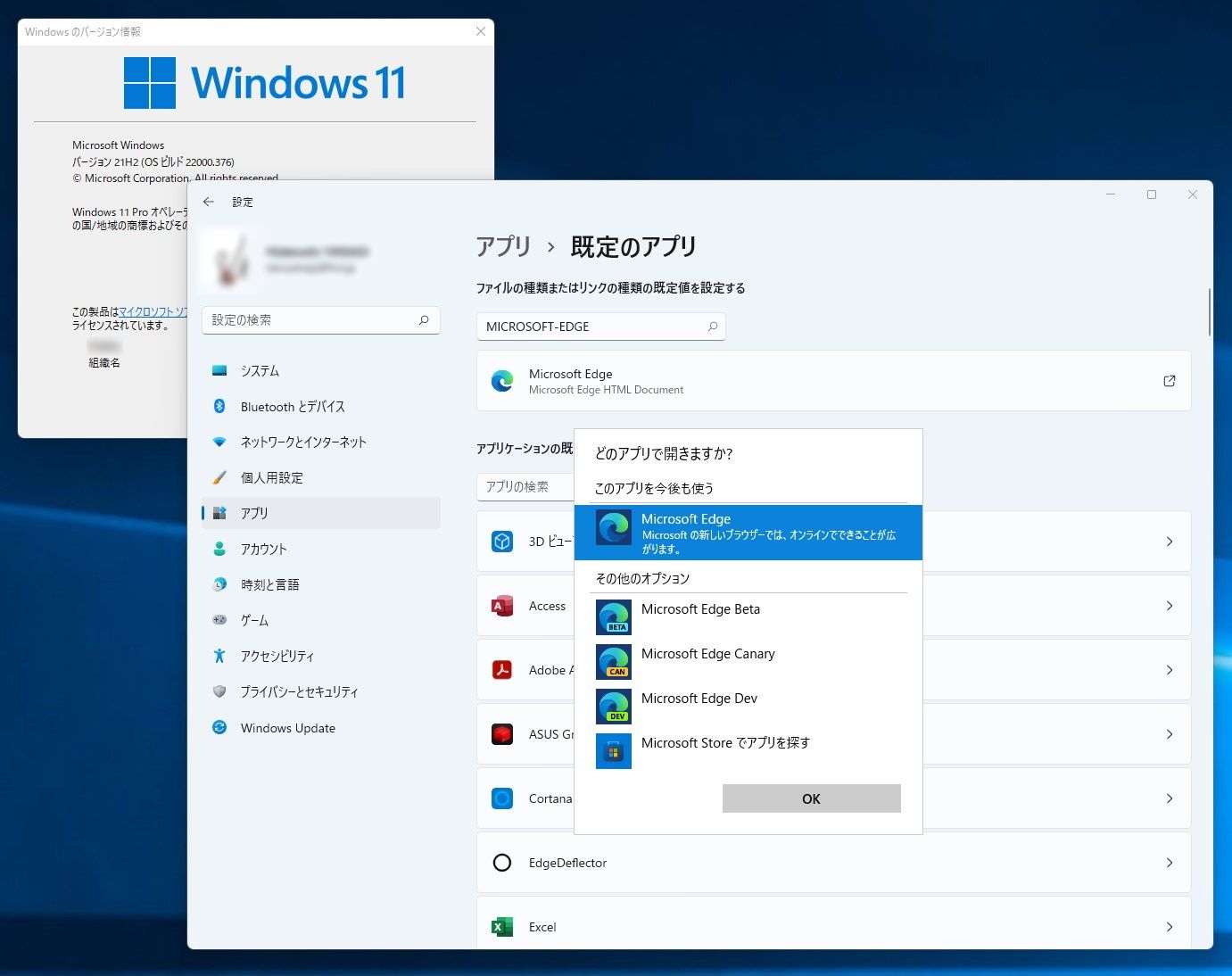The height and width of the screenshot is (976, 1232).
Task: Click the アプリの検索 field
Action: coord(525,486)
